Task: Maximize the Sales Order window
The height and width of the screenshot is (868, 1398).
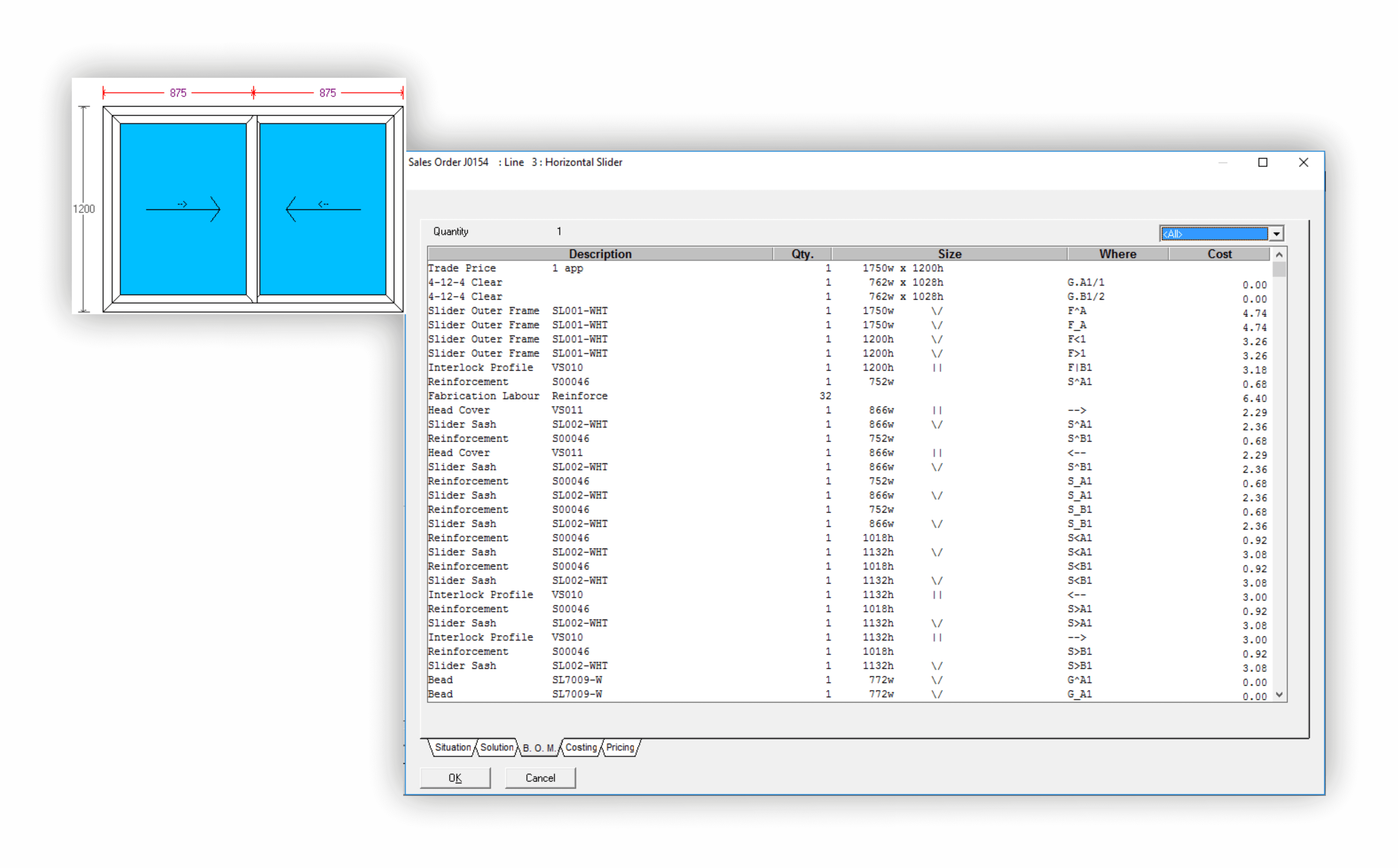Action: 1263,162
